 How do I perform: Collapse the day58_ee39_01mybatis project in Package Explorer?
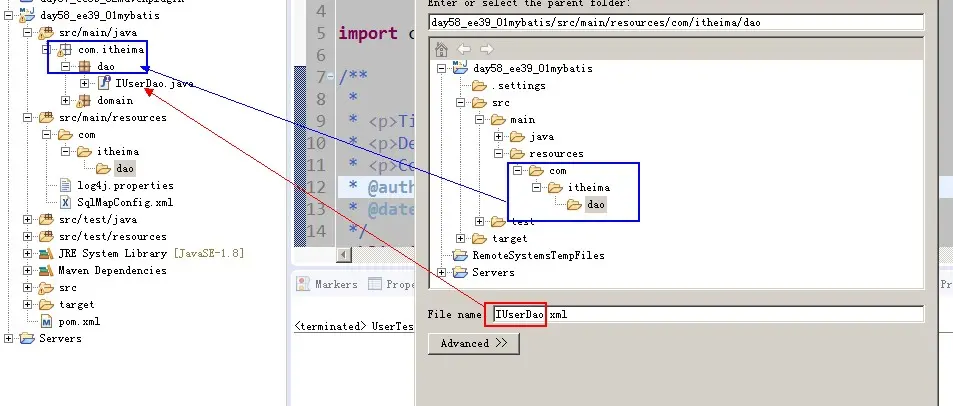(9, 15)
